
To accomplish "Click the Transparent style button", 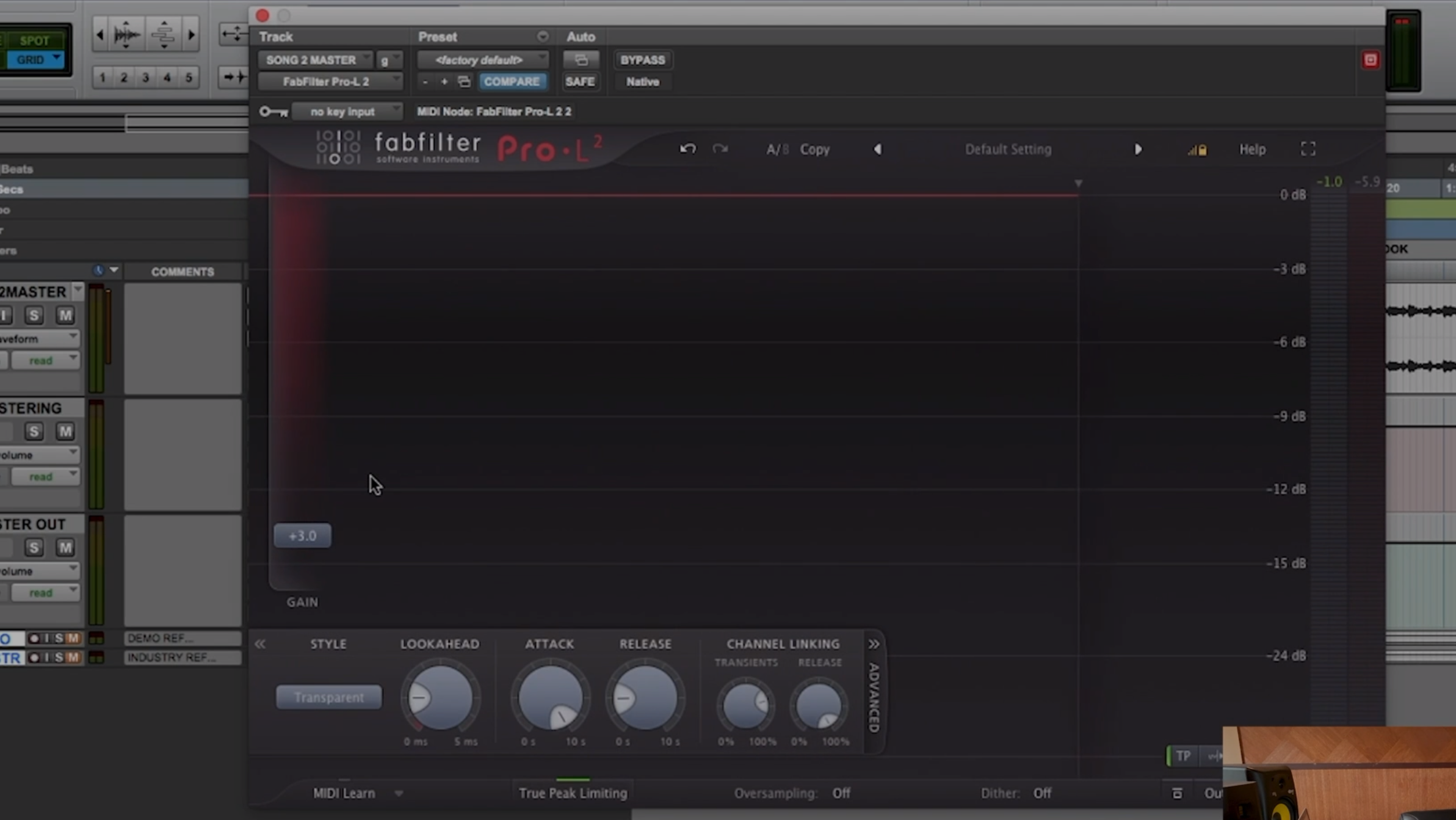I will 329,697.
